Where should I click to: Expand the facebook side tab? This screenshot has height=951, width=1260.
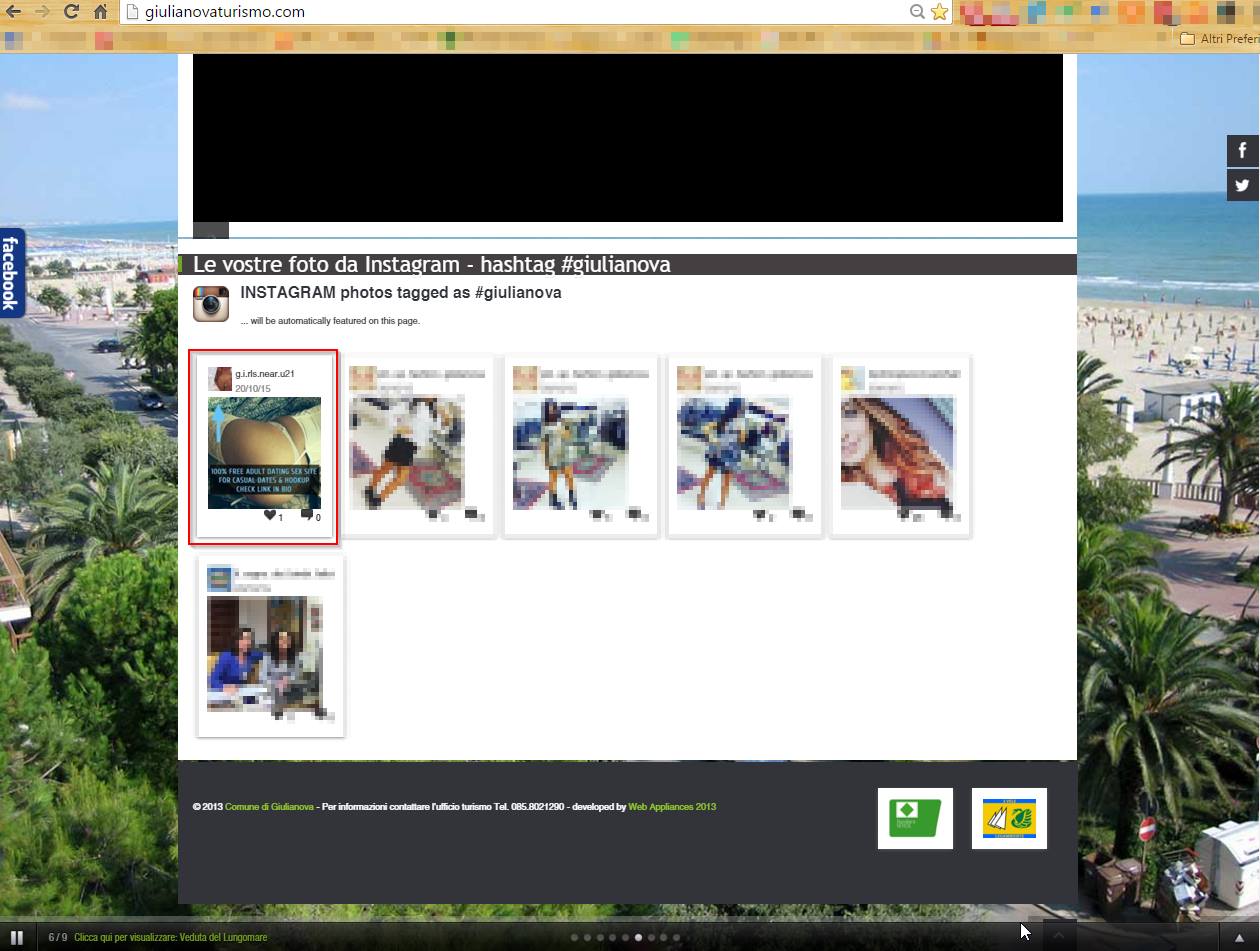[11, 273]
